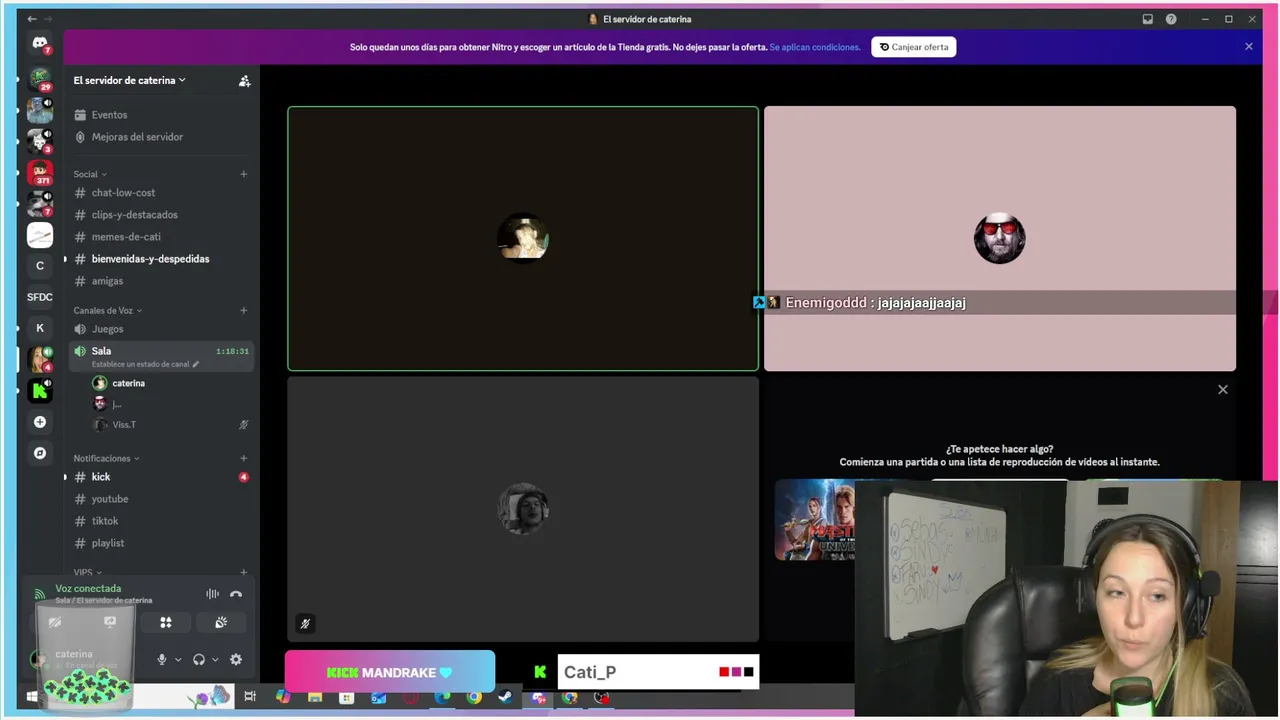Toggle screen share button in voice panel

click(110, 622)
